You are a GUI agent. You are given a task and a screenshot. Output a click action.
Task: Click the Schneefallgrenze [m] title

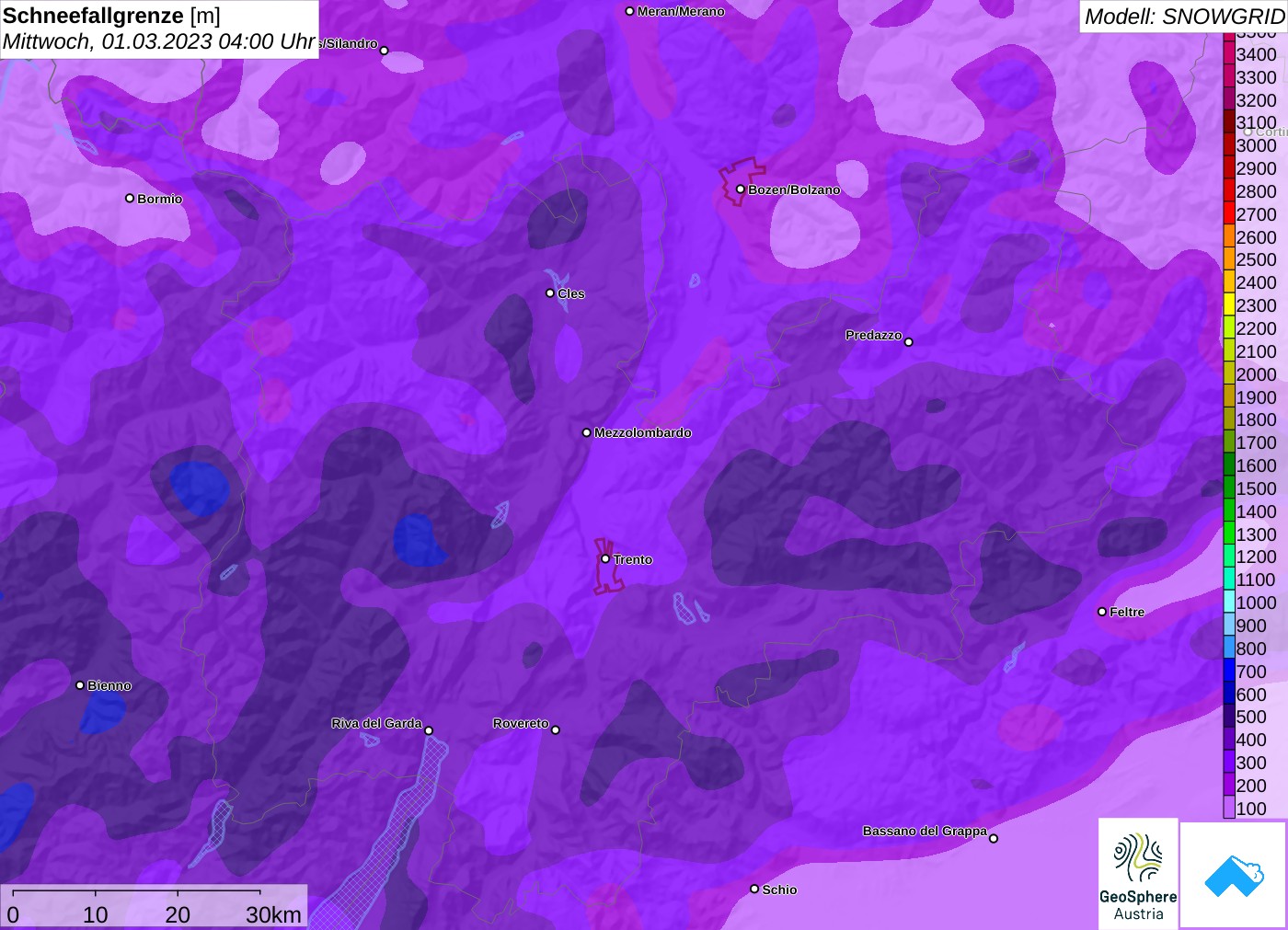[x=112, y=16]
